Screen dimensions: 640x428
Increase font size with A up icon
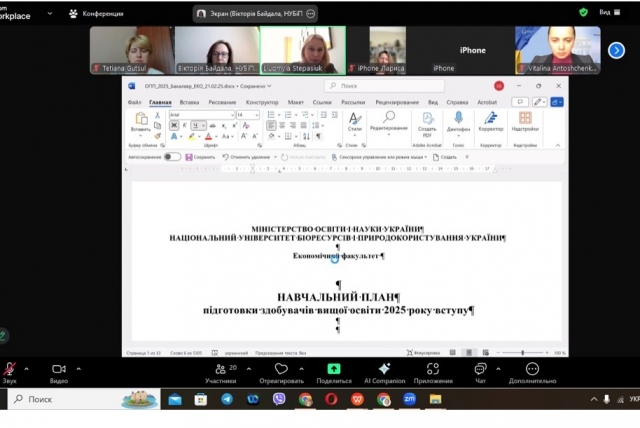[x=244, y=136]
